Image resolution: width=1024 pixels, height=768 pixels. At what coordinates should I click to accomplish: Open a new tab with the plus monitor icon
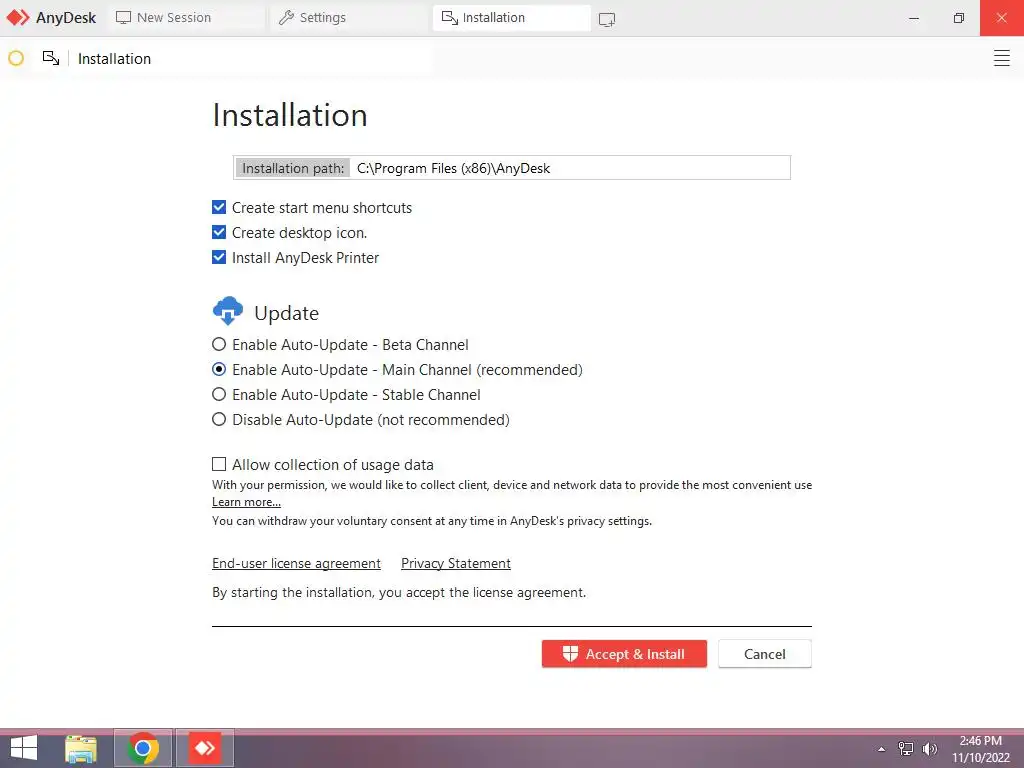coord(607,19)
